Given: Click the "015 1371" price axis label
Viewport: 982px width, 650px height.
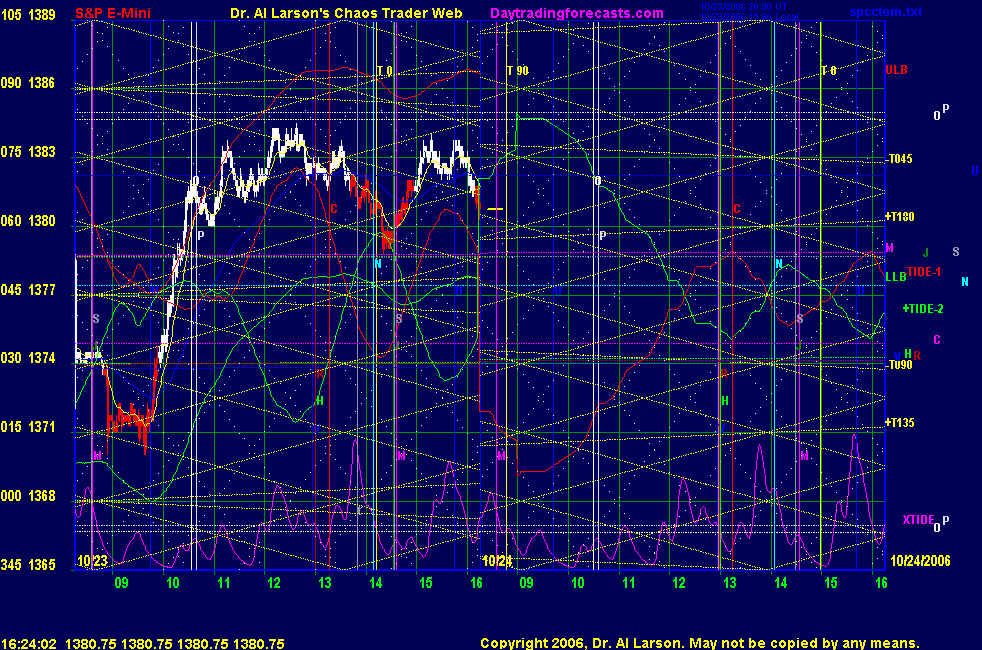Looking at the screenshot, I should pos(28,426).
